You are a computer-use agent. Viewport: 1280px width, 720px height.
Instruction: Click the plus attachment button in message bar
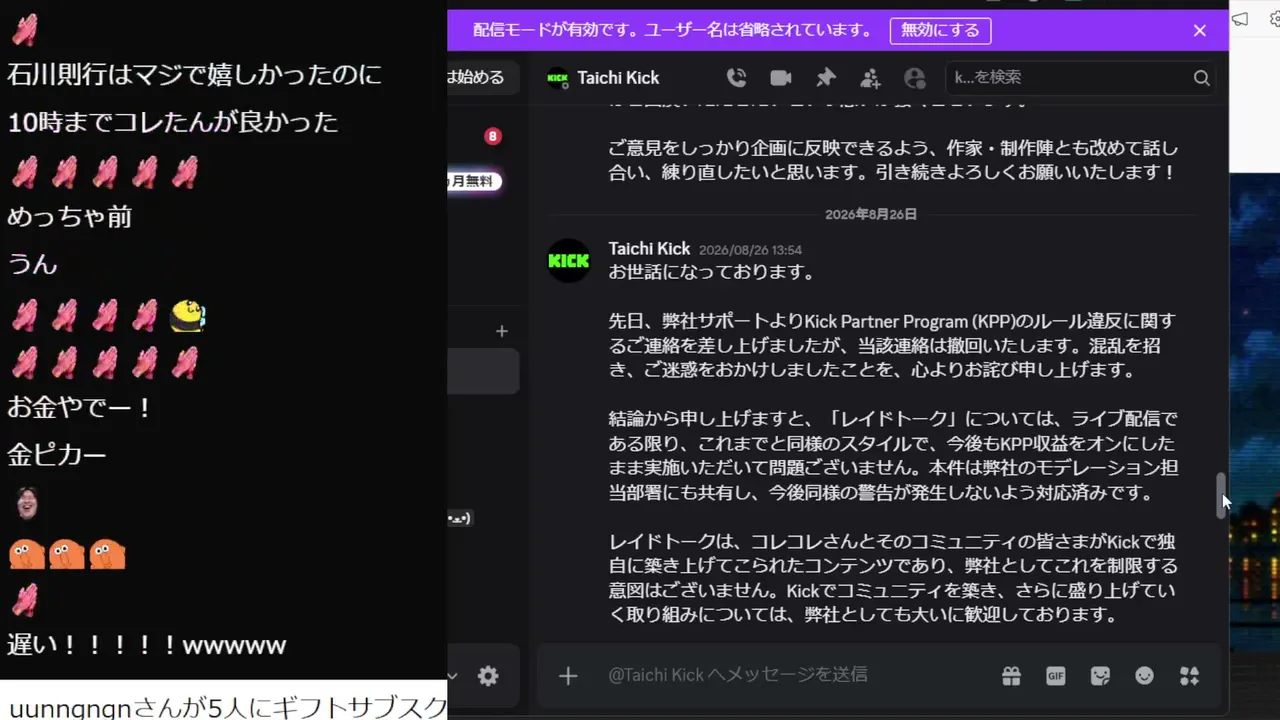point(568,676)
